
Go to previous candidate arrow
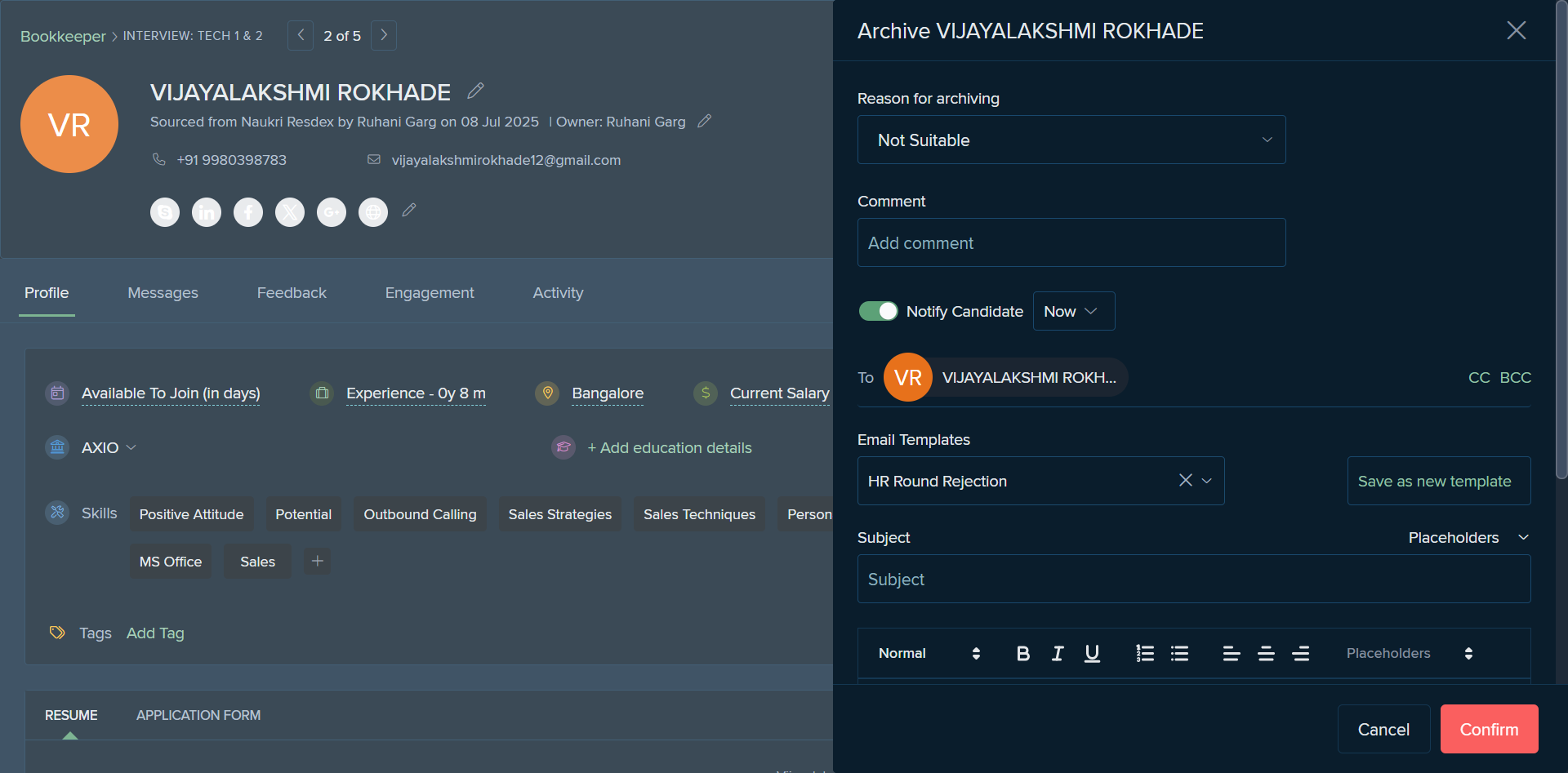click(x=301, y=35)
